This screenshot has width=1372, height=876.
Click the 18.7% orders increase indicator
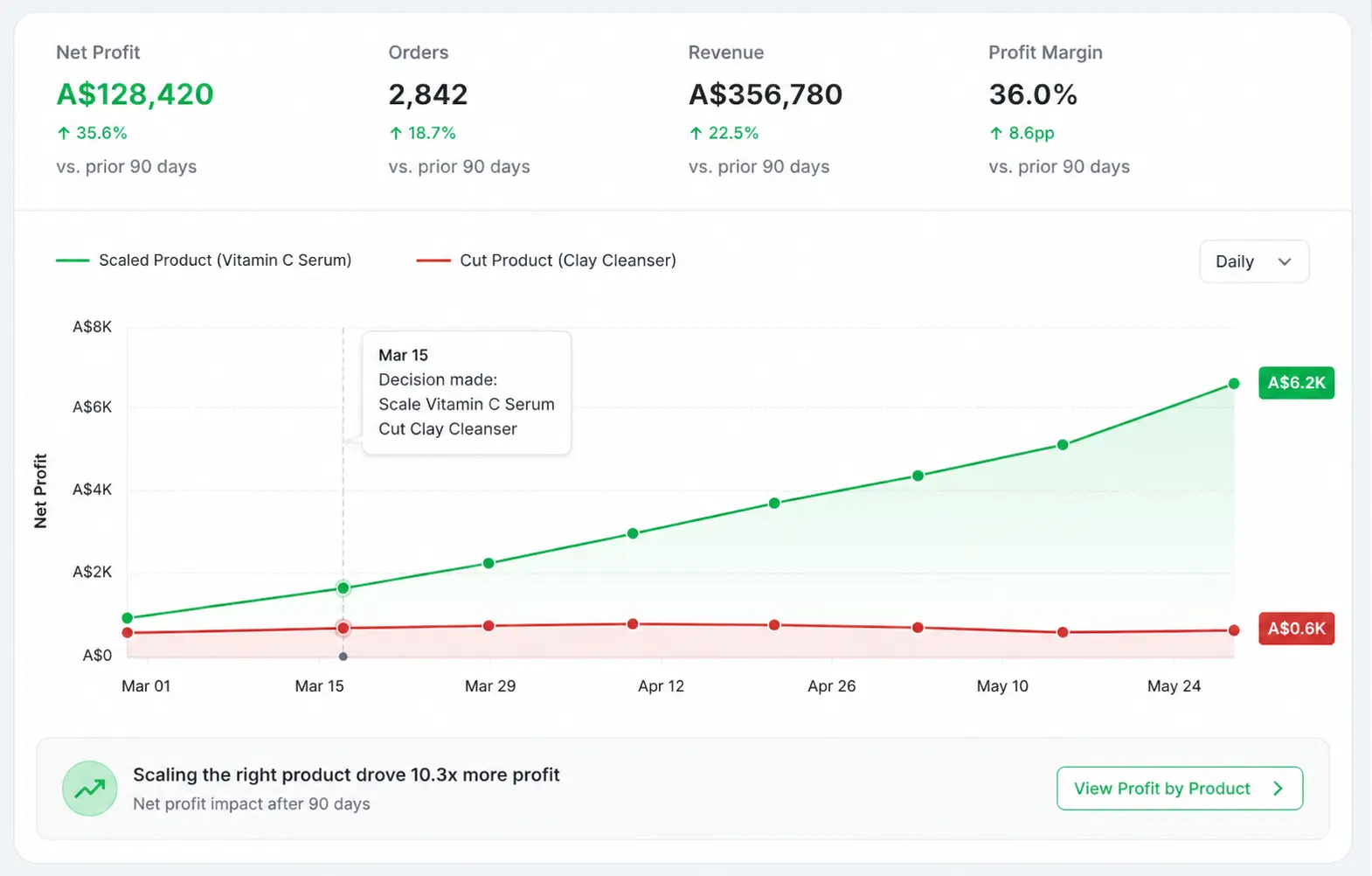tap(422, 133)
